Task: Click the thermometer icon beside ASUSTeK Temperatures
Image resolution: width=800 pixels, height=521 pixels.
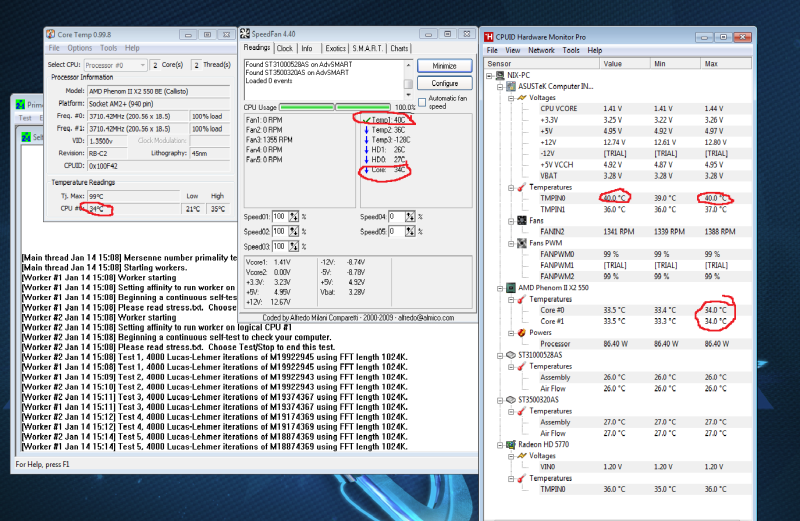Action: (522, 187)
